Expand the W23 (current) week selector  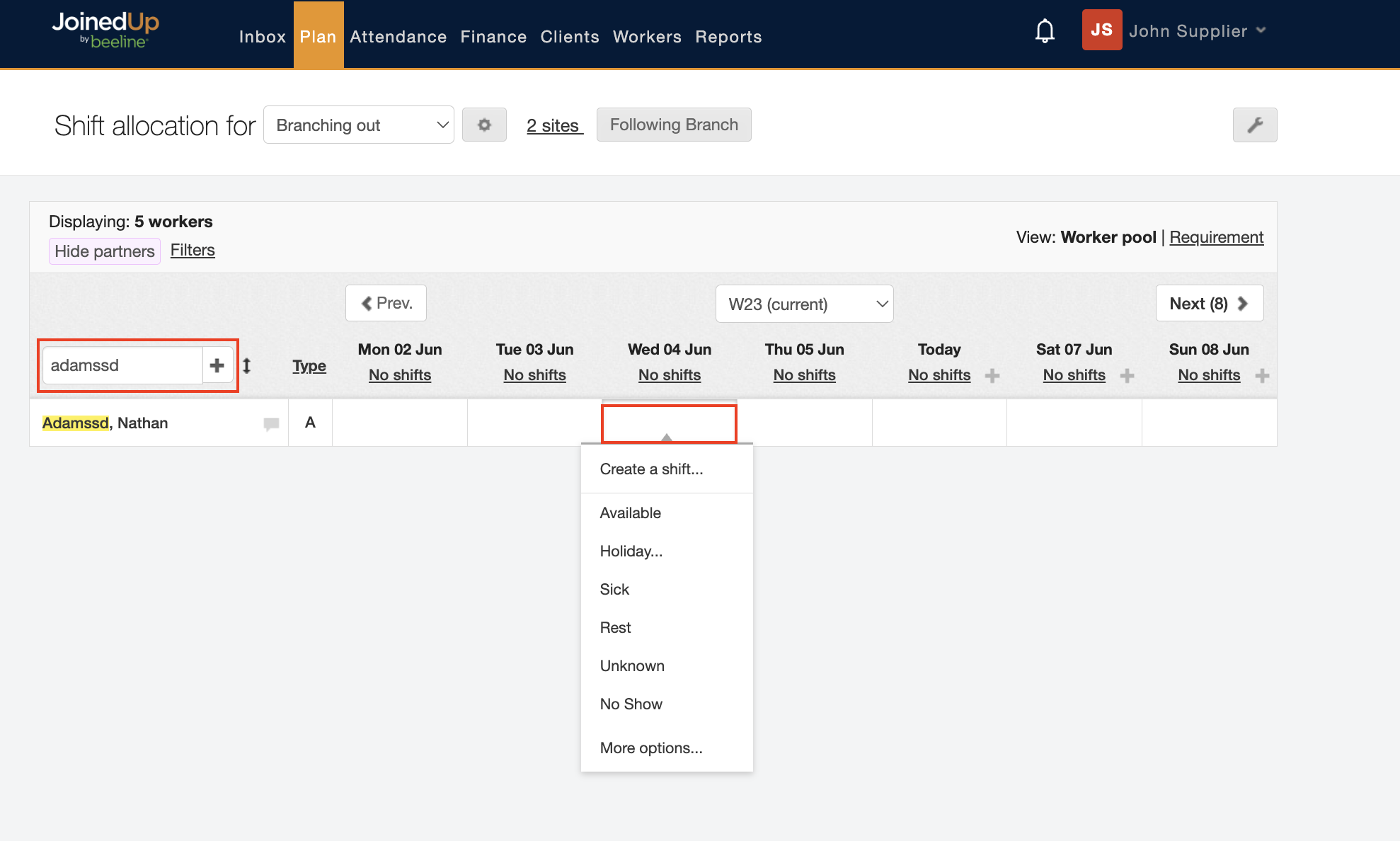(x=804, y=304)
